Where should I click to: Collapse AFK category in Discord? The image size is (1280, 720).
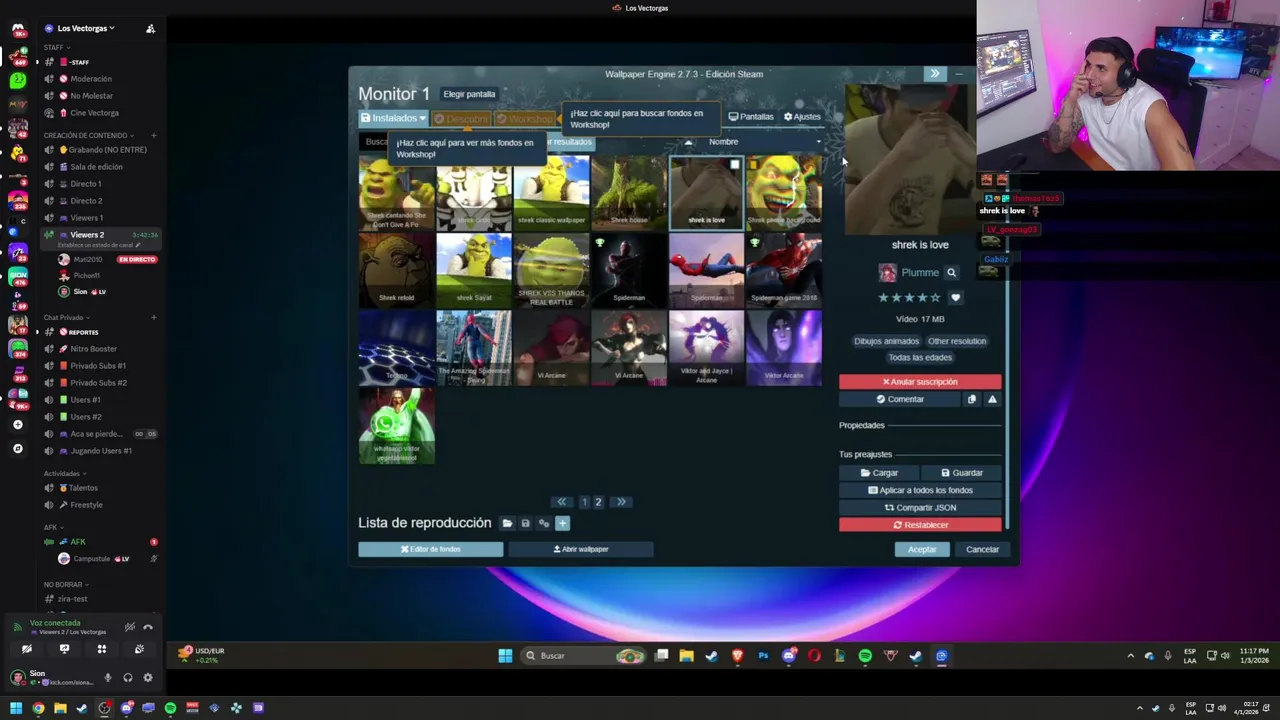click(53, 527)
